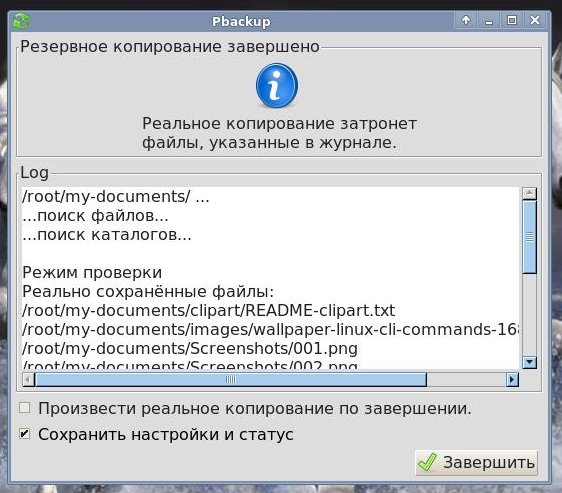Click log horizontal scrollbar right arrow
The image size is (562, 493).
(x=512, y=379)
